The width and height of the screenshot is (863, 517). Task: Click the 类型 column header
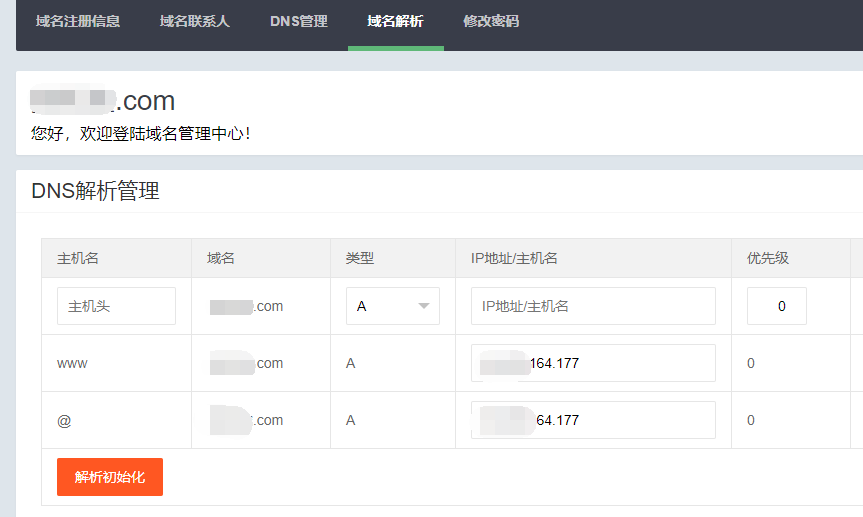[360, 258]
